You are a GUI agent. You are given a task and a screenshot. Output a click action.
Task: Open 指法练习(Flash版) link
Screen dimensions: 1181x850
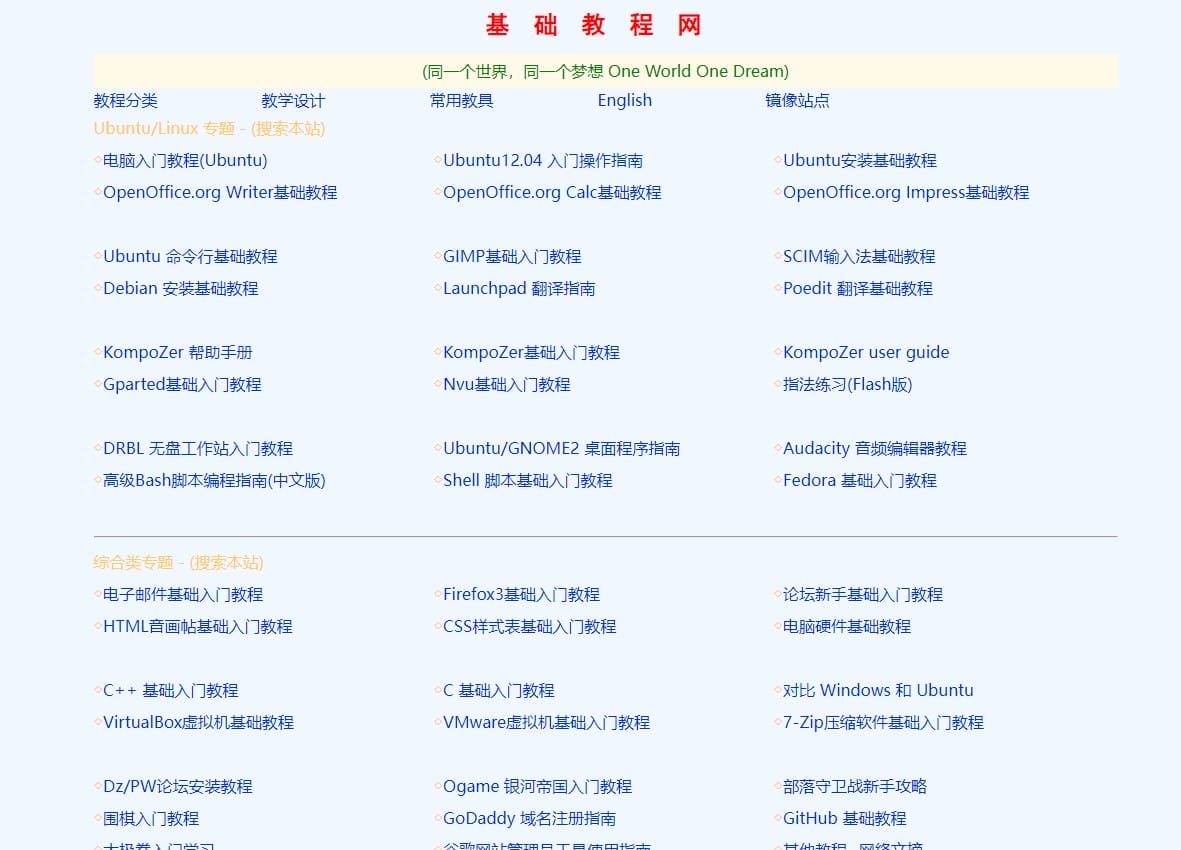pyautogui.click(x=847, y=385)
